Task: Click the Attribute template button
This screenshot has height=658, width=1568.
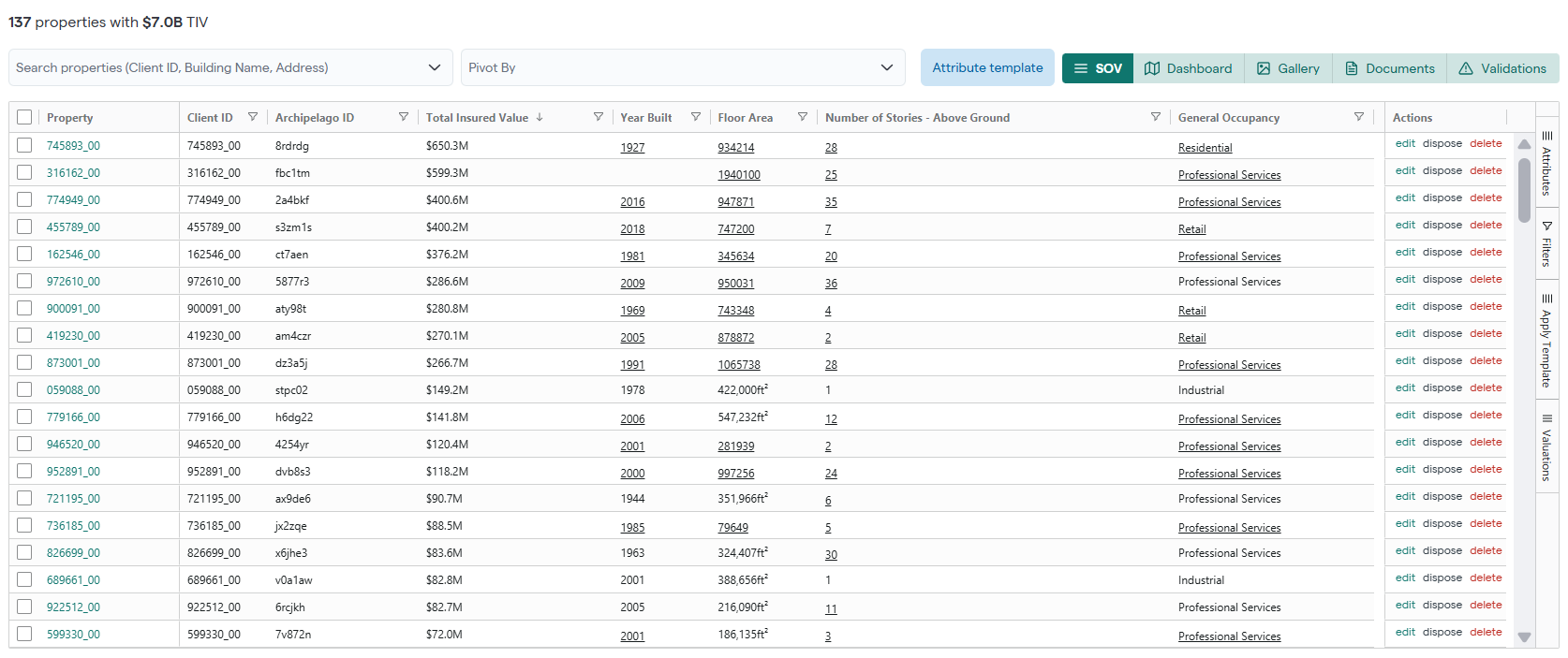Action: (x=987, y=67)
